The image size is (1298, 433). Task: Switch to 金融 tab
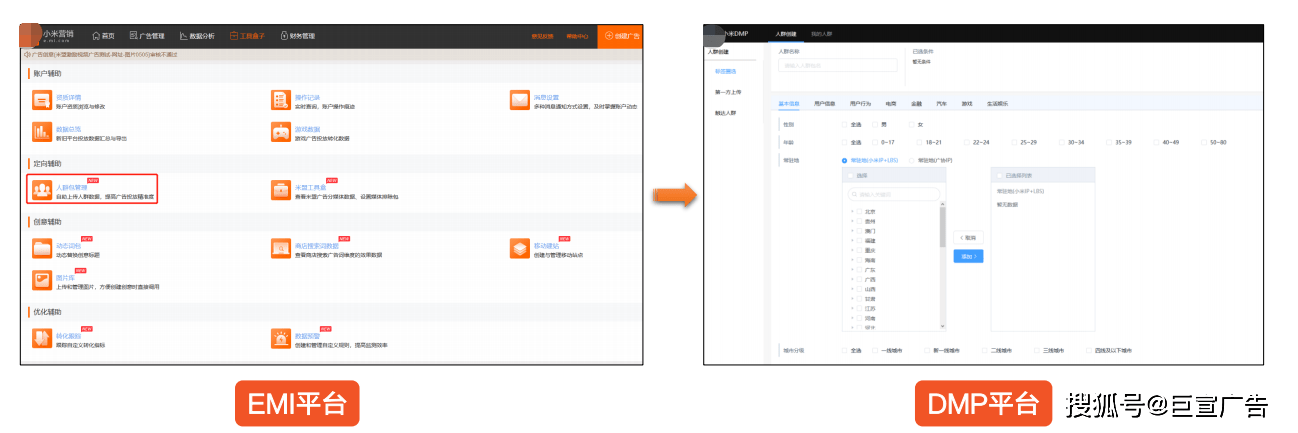click(x=916, y=103)
